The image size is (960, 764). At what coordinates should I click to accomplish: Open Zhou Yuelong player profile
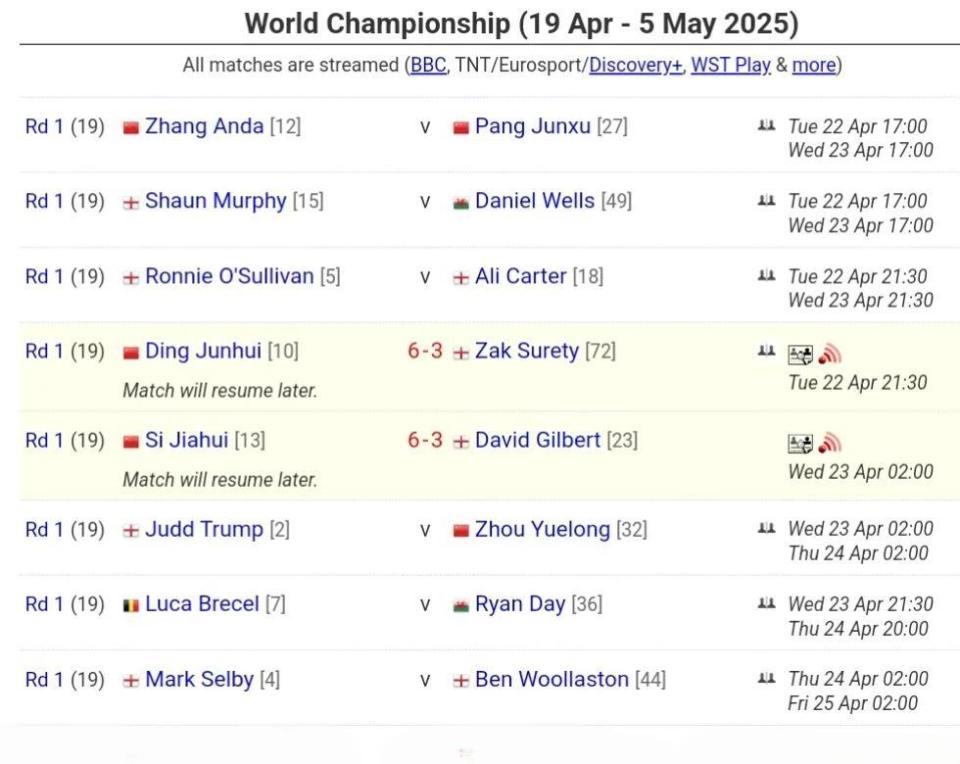click(542, 529)
